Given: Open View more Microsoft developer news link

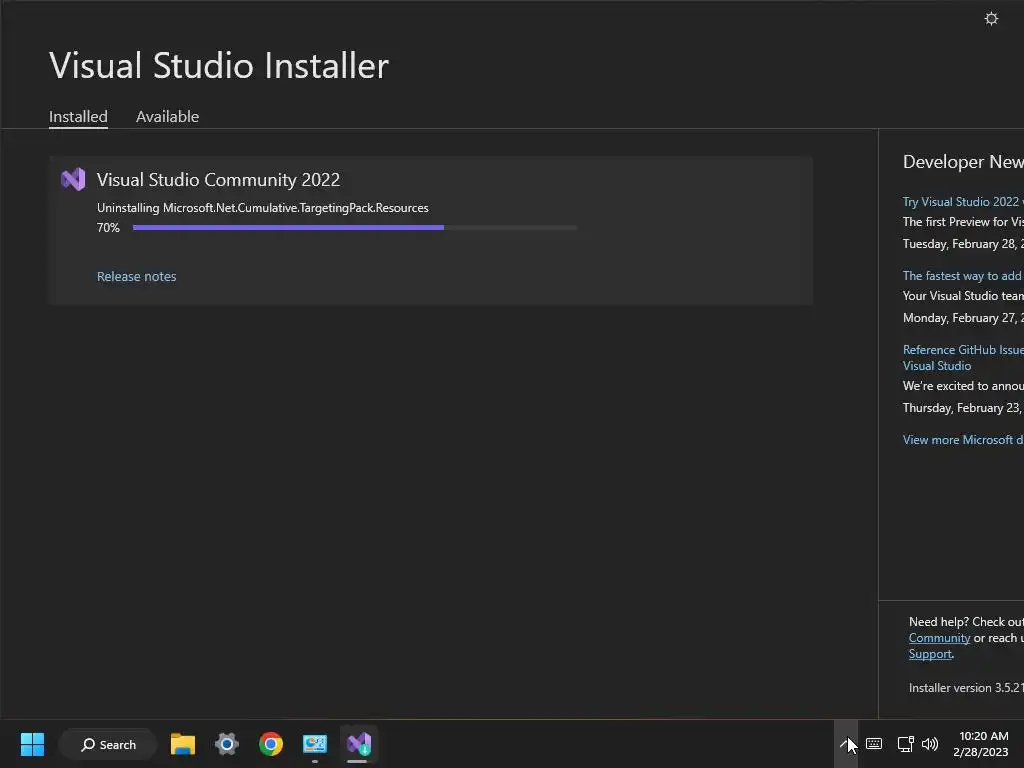Looking at the screenshot, I should (963, 440).
